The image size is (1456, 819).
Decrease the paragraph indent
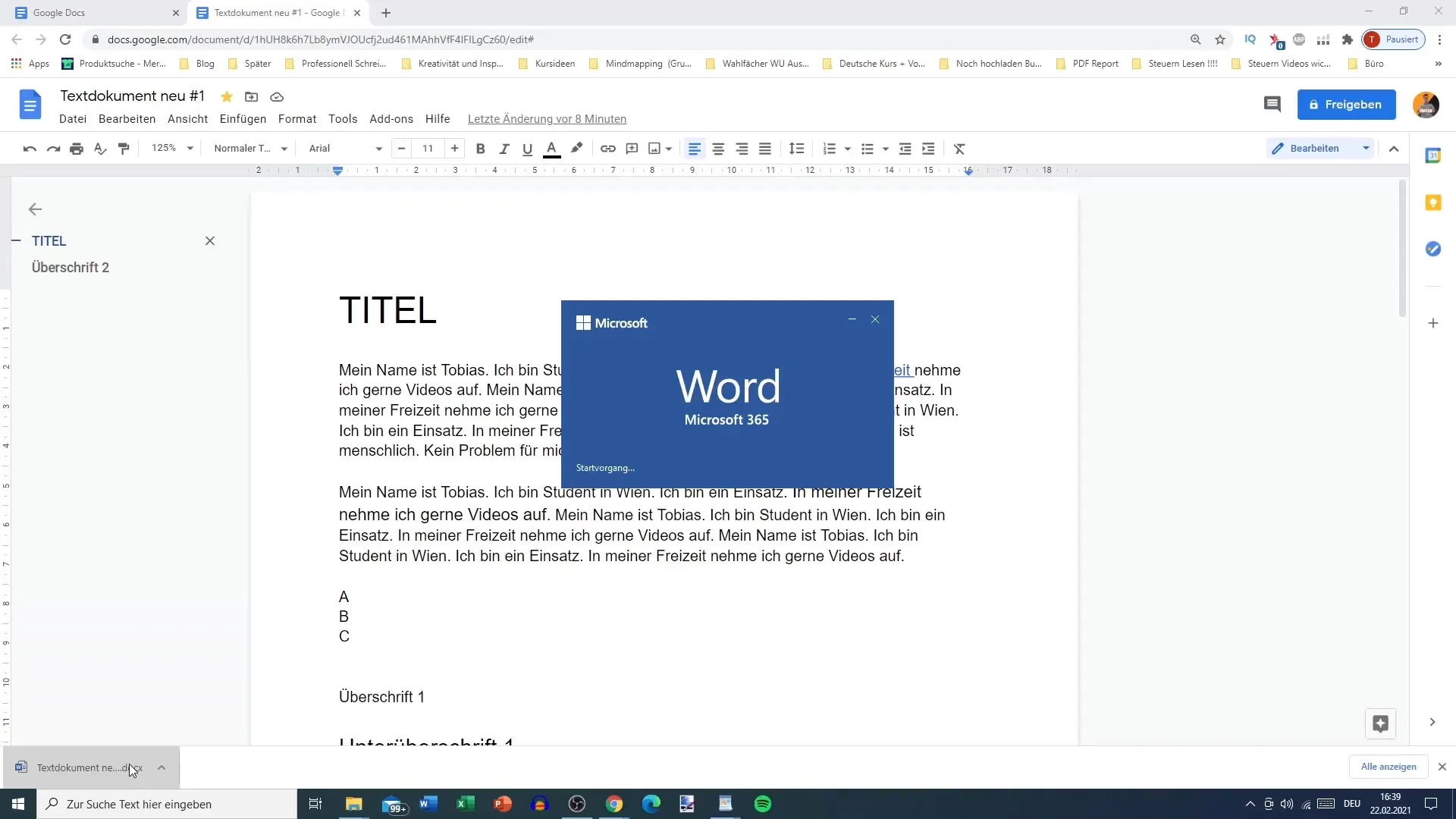pyautogui.click(x=905, y=149)
